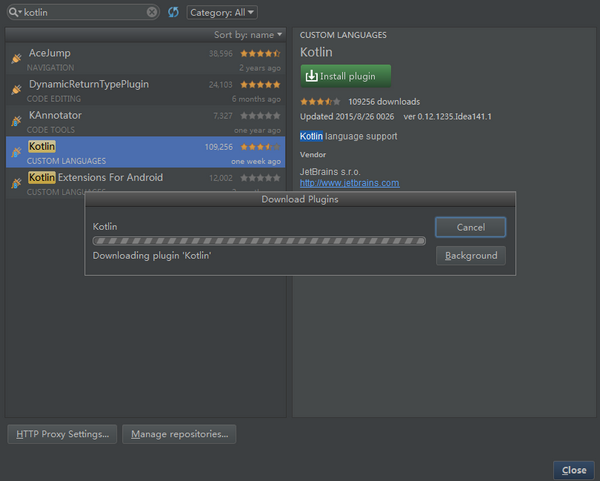Click the Download Plugins dialog title
Image resolution: width=600 pixels, height=481 pixels.
pos(300,199)
